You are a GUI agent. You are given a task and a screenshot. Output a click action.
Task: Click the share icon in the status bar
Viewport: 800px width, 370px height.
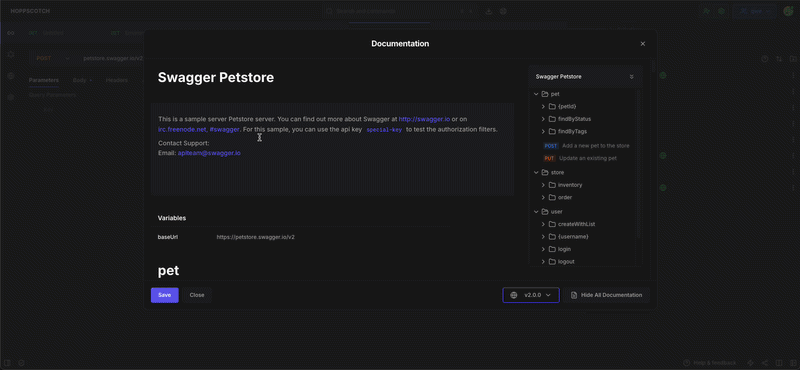[765, 363]
